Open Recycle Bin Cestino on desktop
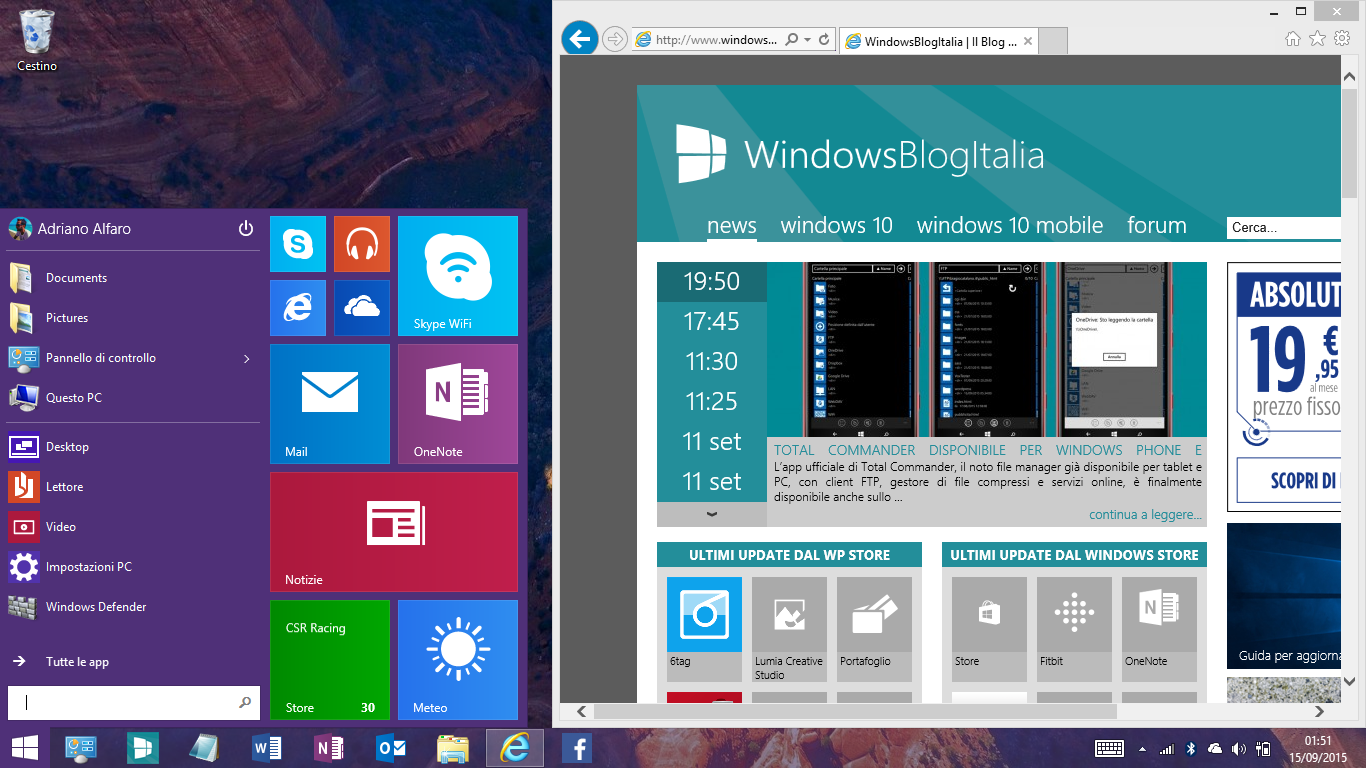 37,40
